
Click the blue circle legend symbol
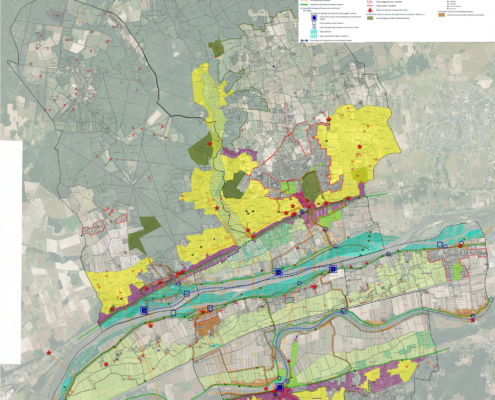coord(314,27)
